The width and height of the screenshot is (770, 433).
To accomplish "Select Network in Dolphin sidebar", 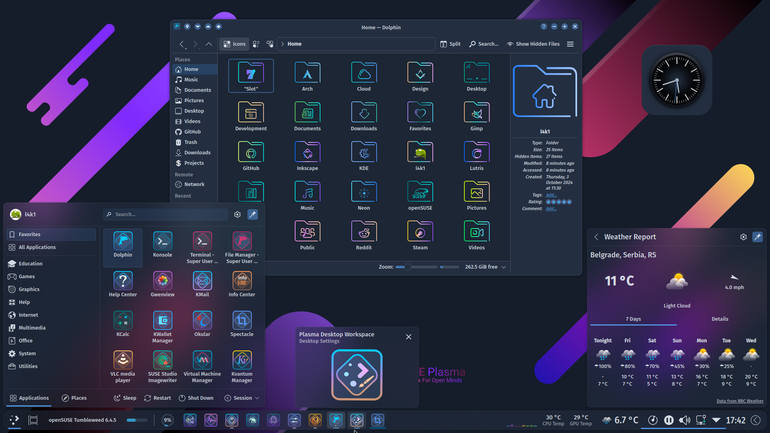I will [195, 185].
